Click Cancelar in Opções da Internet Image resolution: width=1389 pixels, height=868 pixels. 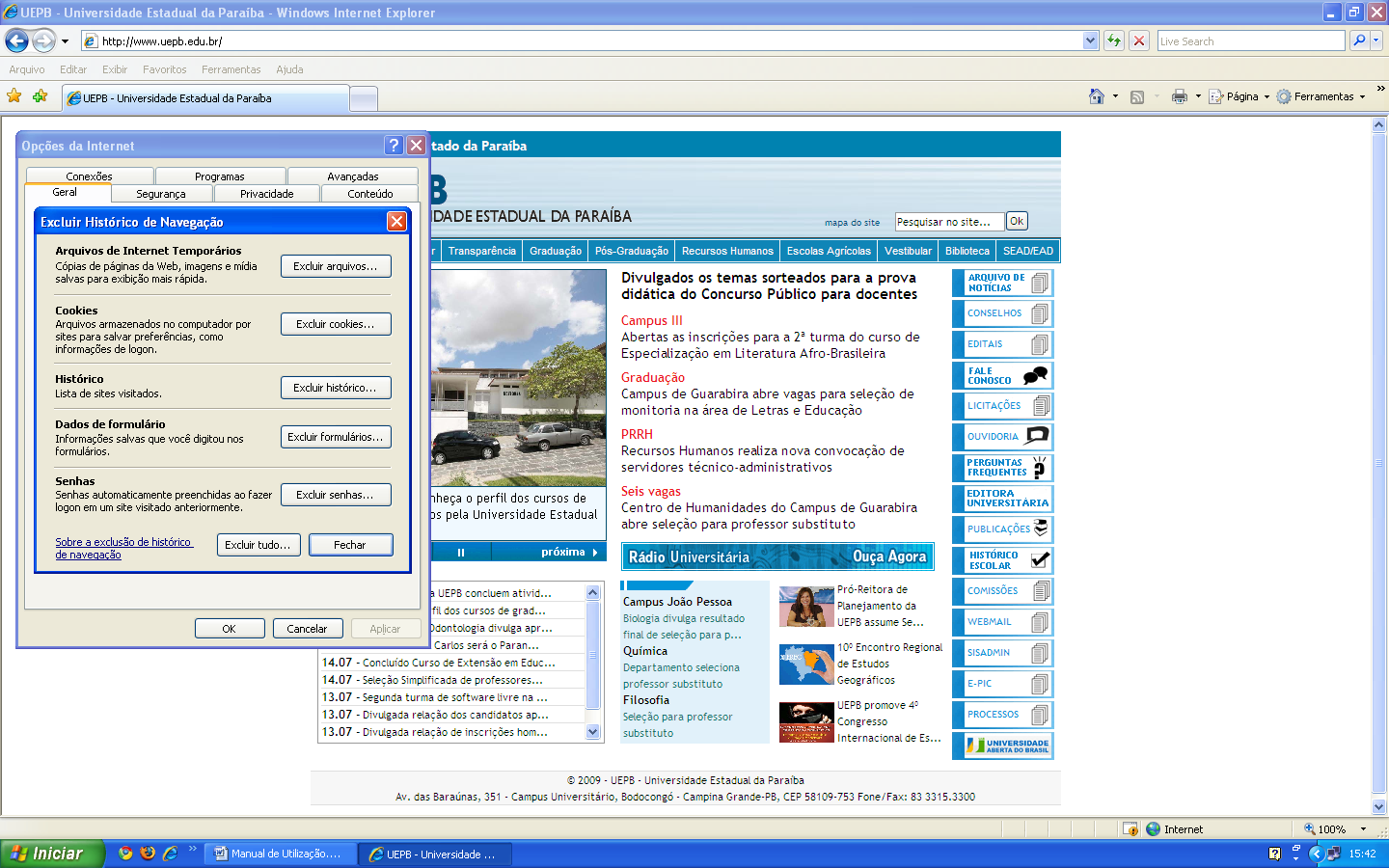pos(307,629)
